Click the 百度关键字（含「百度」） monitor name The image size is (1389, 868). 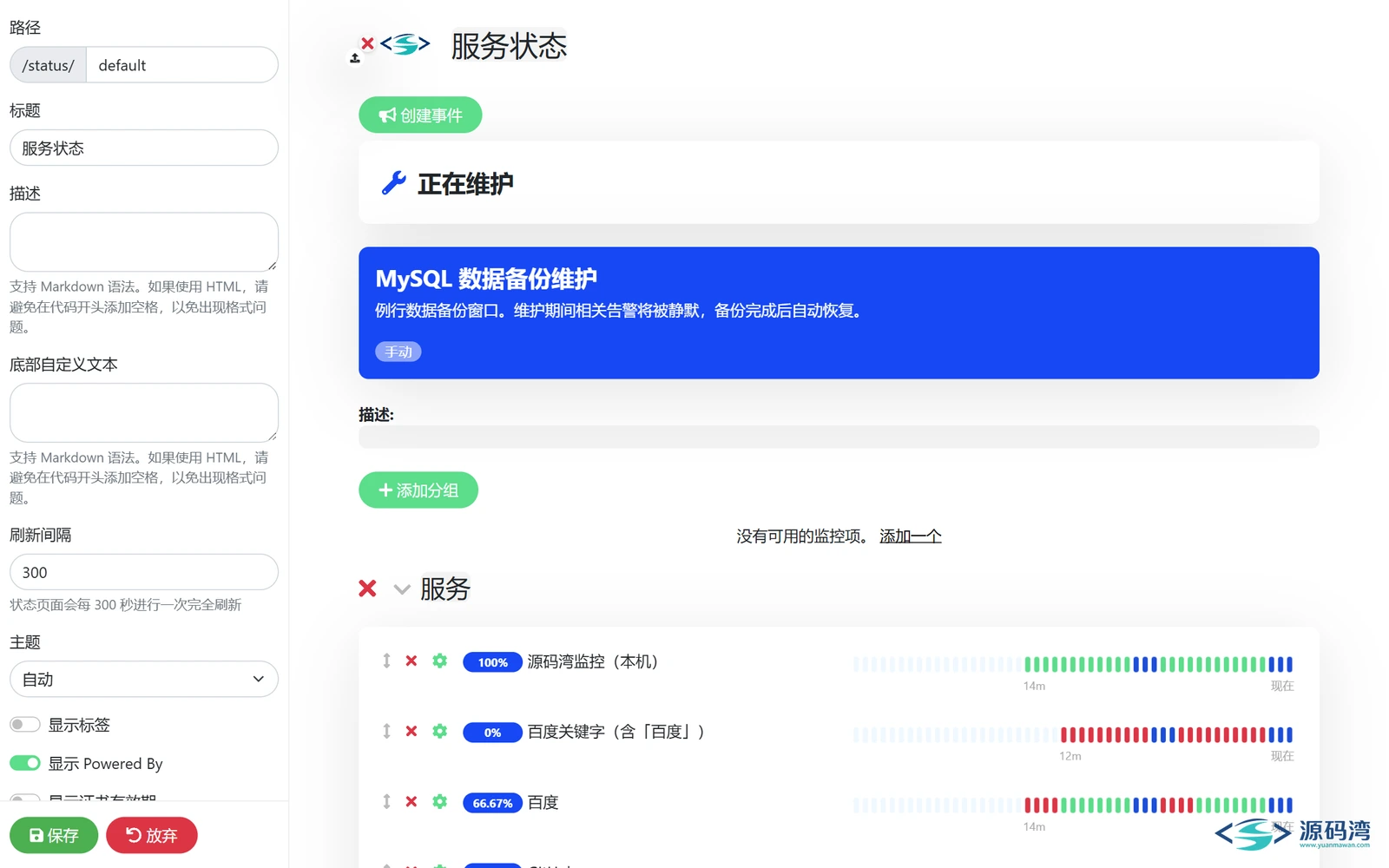[616, 732]
